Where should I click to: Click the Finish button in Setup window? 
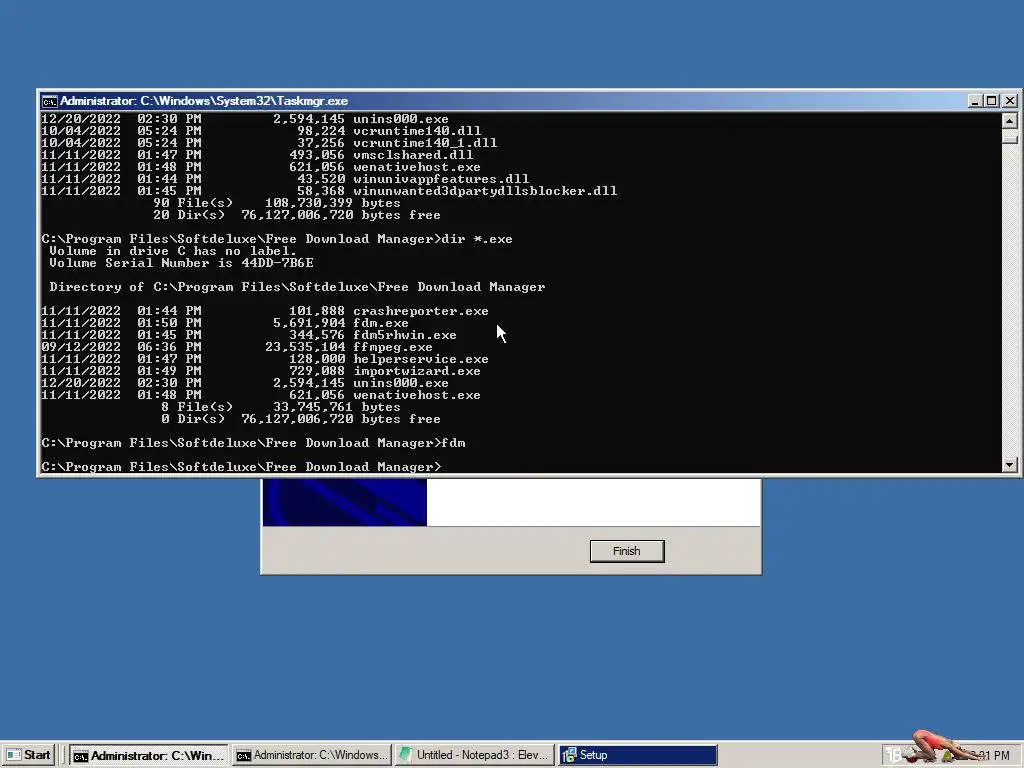point(627,551)
